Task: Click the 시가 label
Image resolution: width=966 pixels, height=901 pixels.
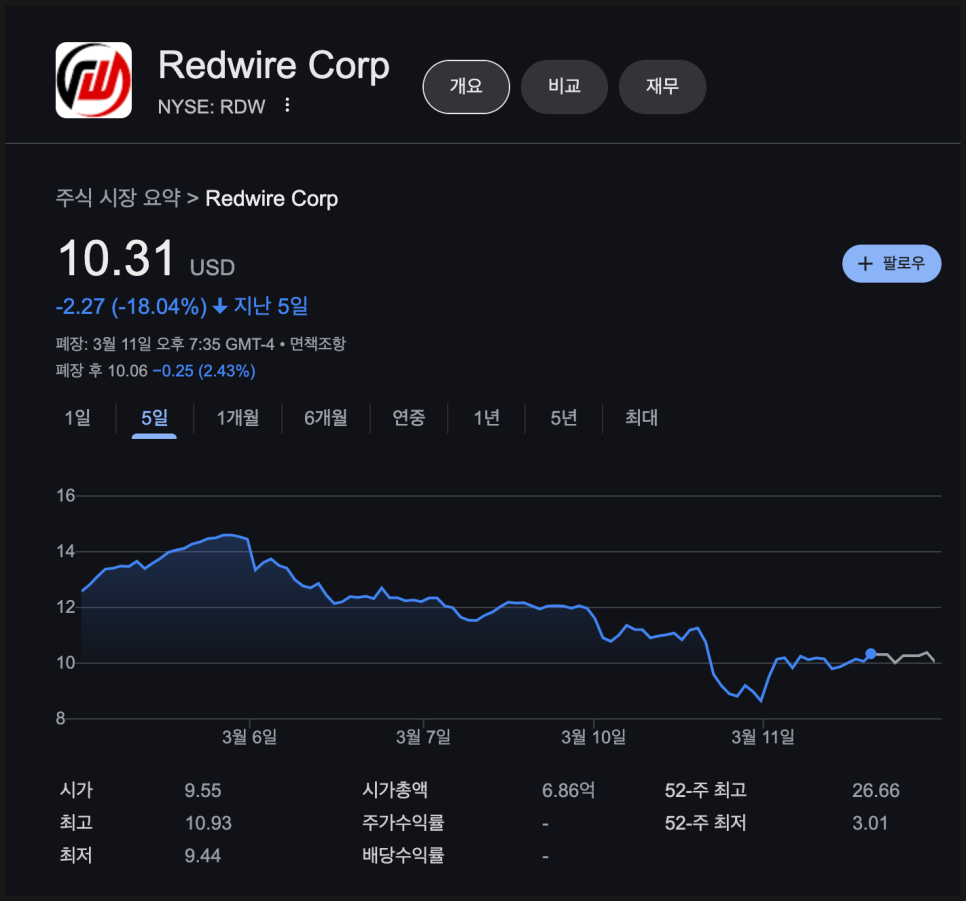Action: pyautogui.click(x=76, y=790)
